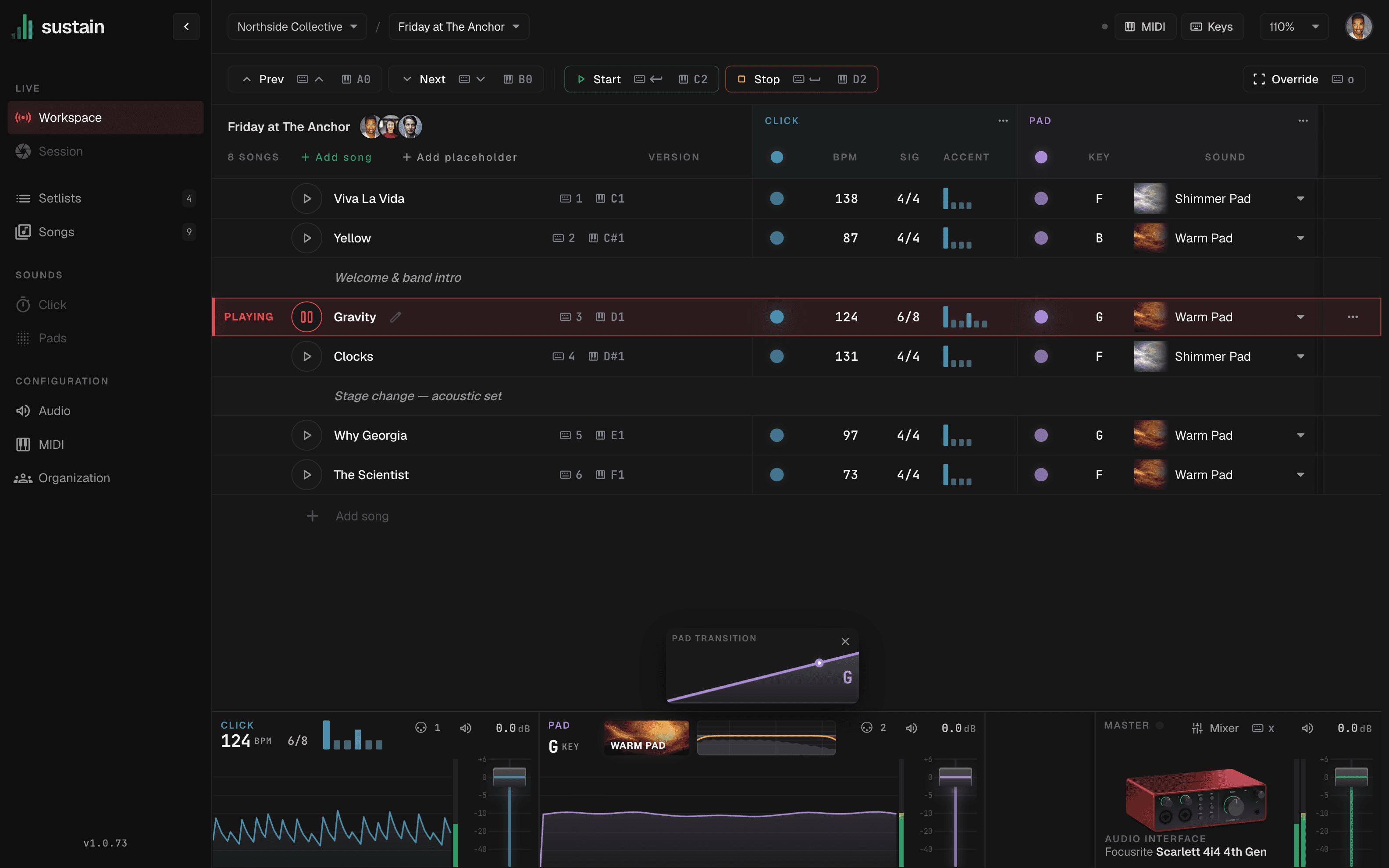Select the WARM PAD sound thumbnail

pyautogui.click(x=646, y=738)
